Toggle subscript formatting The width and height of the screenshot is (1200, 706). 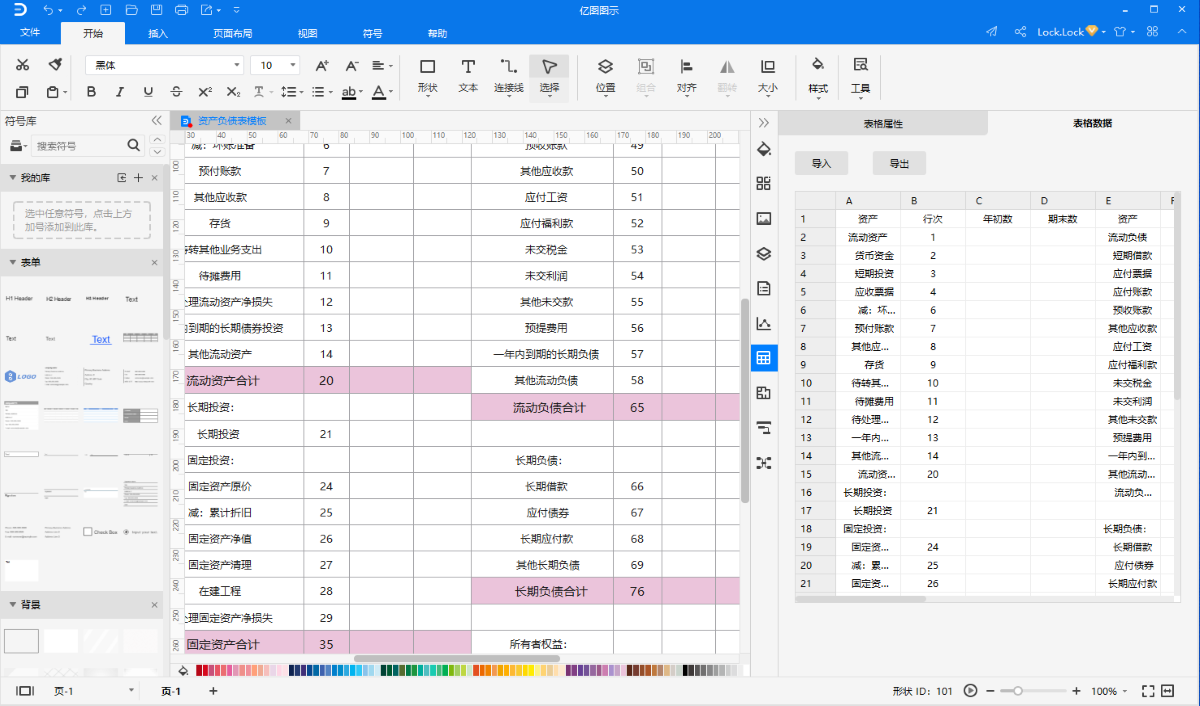tap(233, 92)
